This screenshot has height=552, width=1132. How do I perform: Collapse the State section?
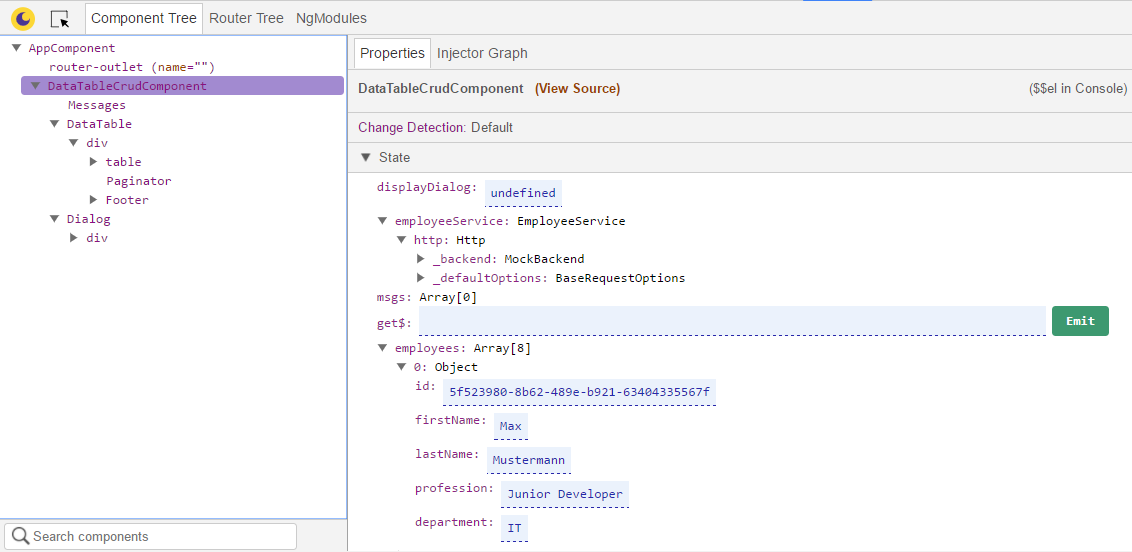366,157
